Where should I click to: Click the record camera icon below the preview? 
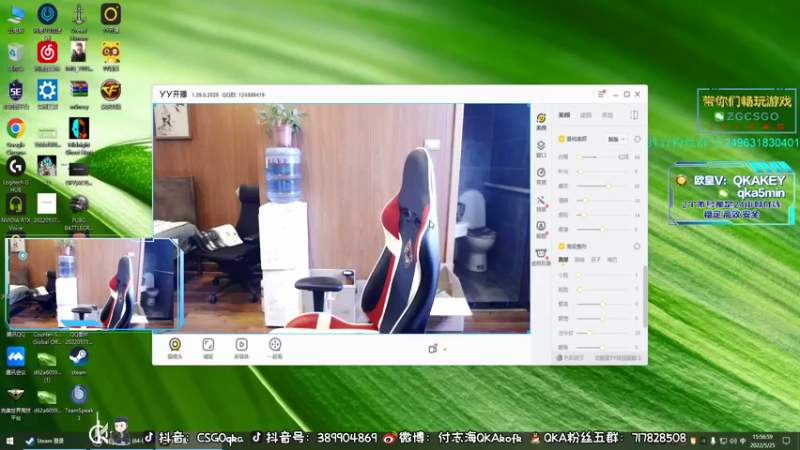point(433,349)
